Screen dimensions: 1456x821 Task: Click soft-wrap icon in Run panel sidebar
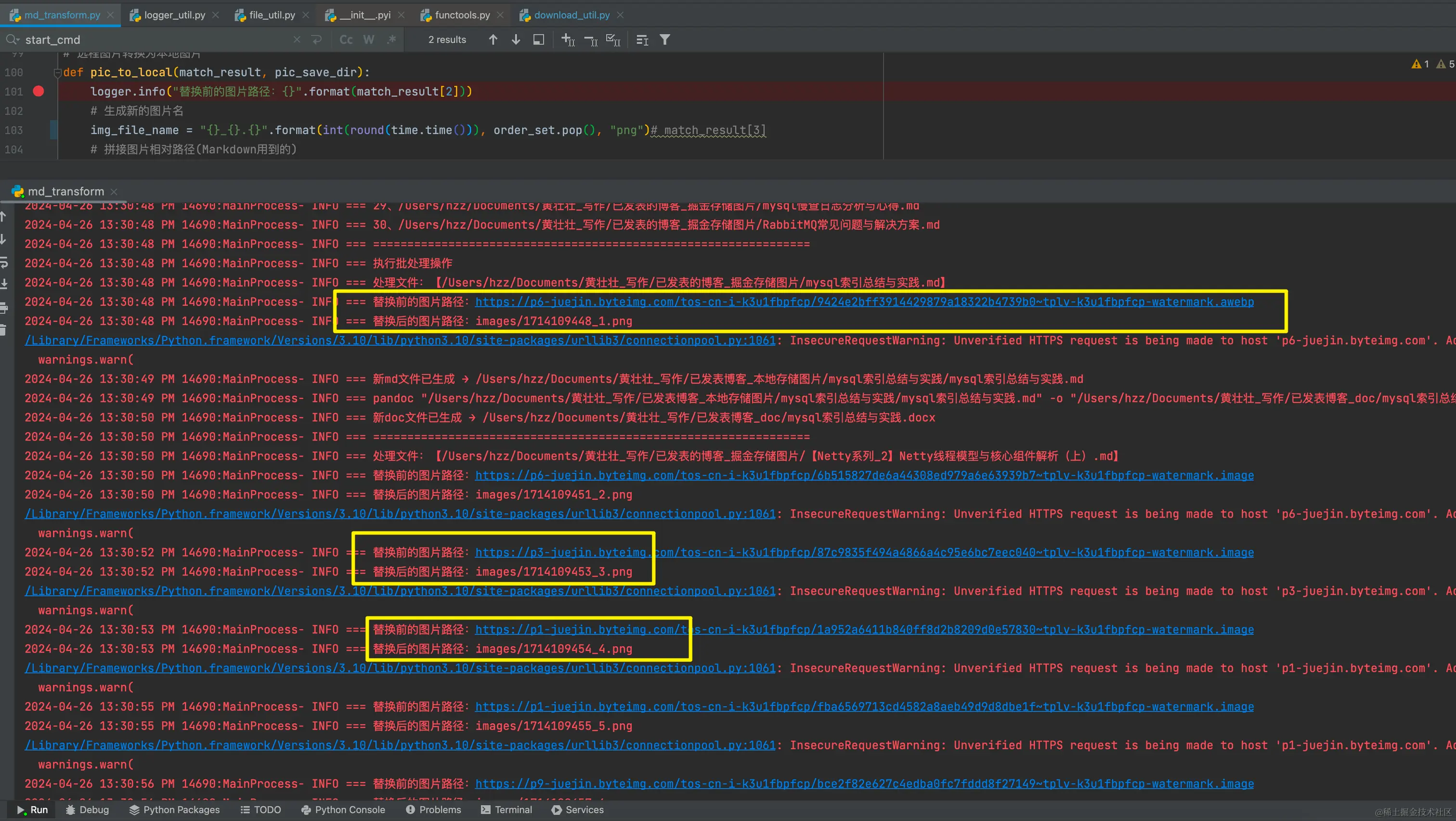coord(4,262)
